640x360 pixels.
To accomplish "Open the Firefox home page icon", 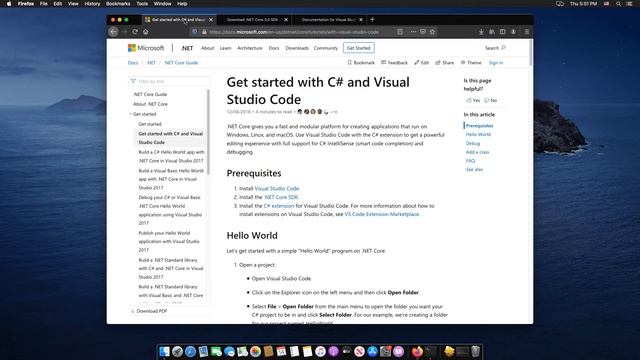I will pyautogui.click(x=146, y=32).
